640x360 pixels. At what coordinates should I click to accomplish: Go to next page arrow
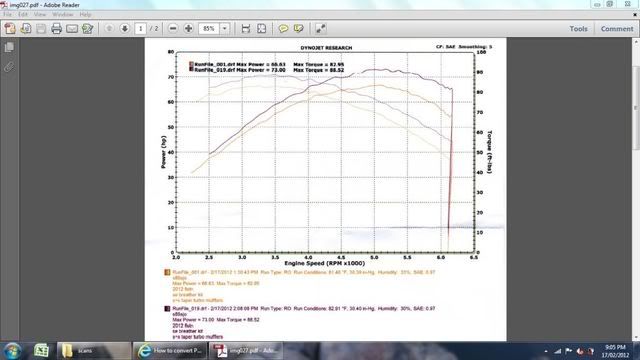[x=124, y=29]
